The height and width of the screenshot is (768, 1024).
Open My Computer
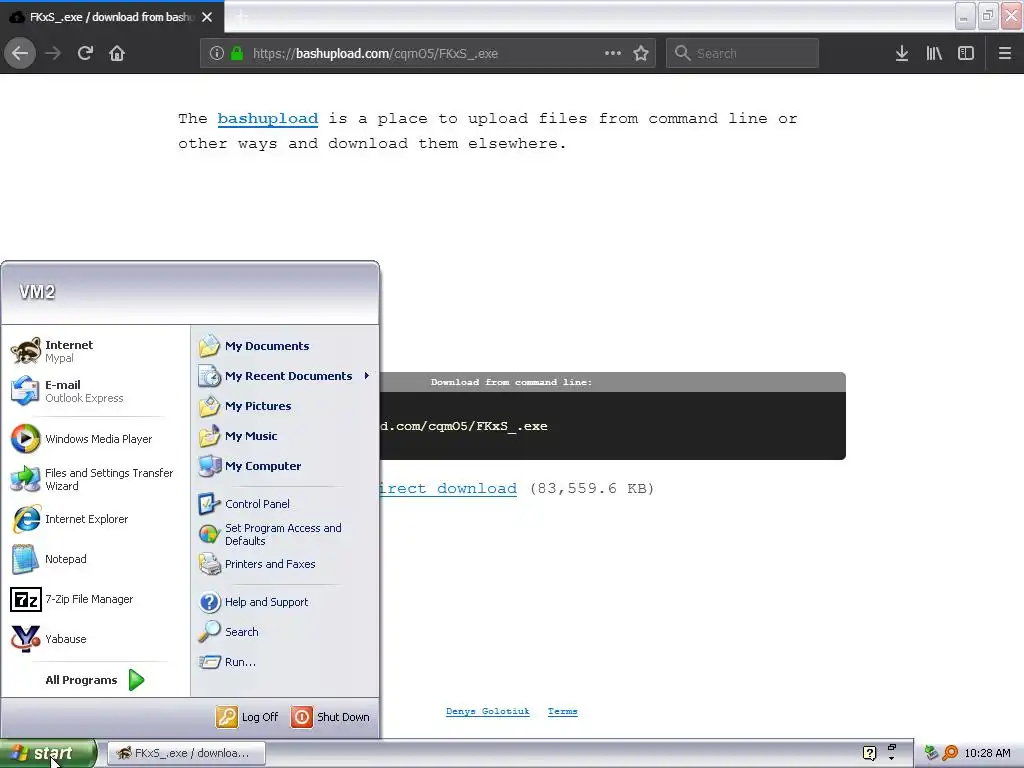(285, 466)
